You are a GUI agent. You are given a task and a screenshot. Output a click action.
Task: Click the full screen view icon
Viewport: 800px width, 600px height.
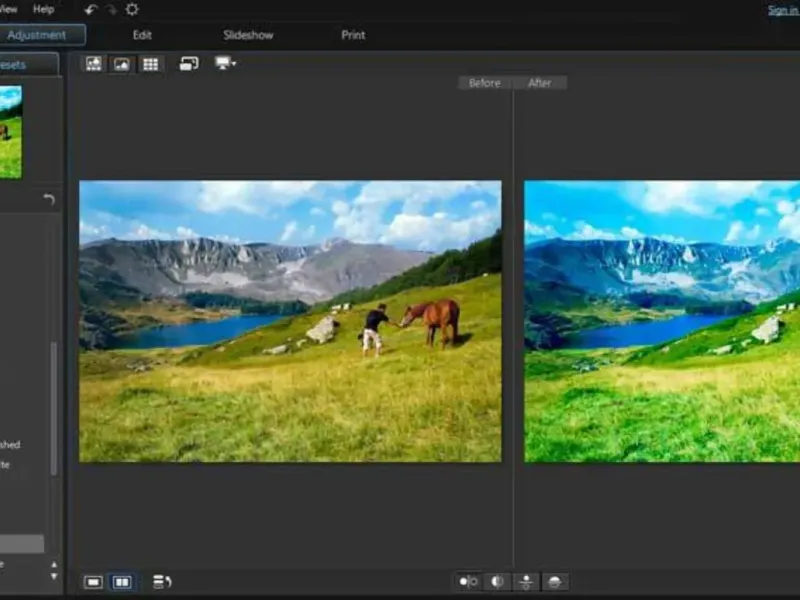point(189,64)
